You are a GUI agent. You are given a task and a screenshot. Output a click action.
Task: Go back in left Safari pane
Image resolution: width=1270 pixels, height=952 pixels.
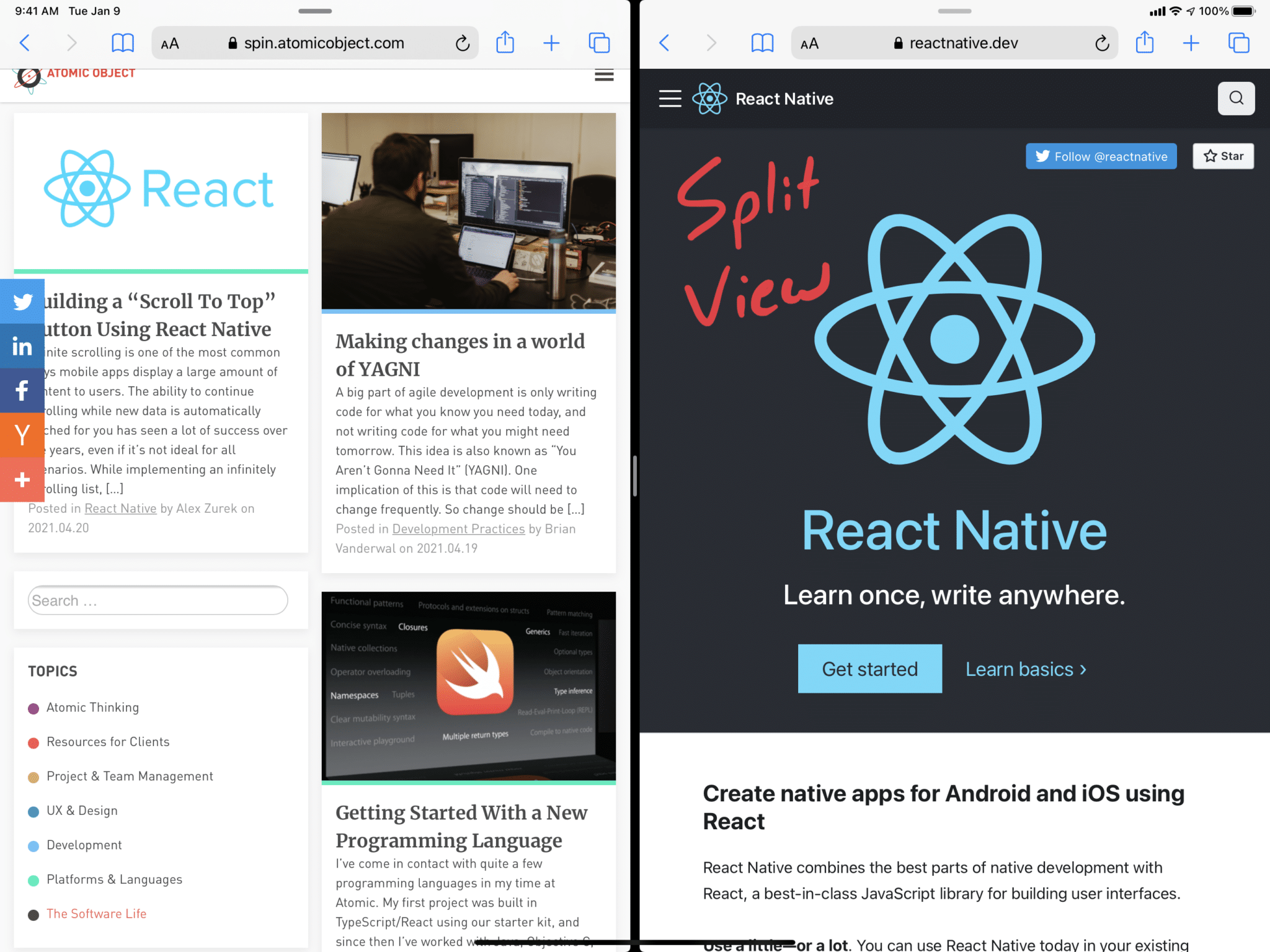[x=25, y=43]
